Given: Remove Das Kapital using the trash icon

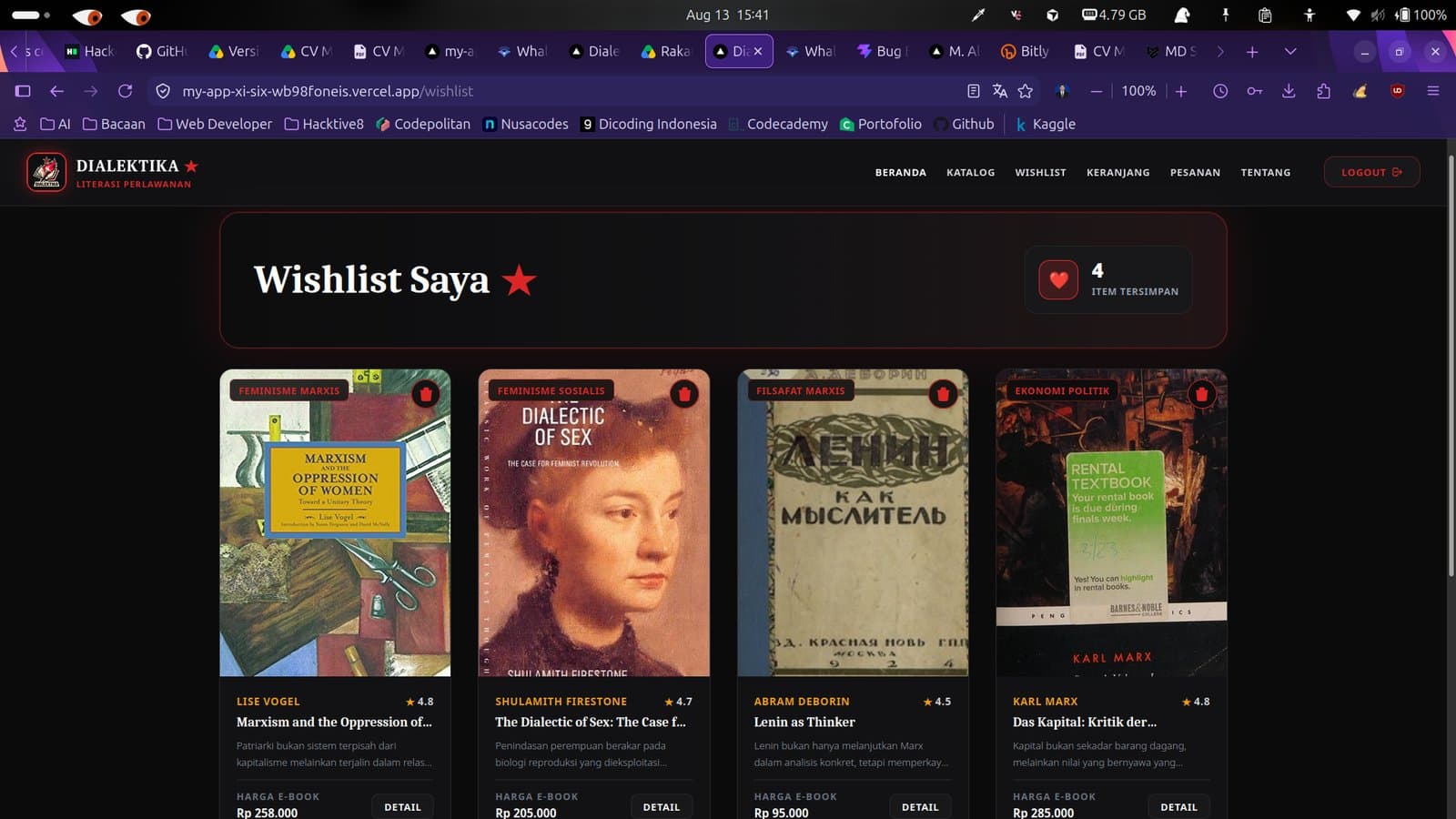Looking at the screenshot, I should coord(1201,394).
